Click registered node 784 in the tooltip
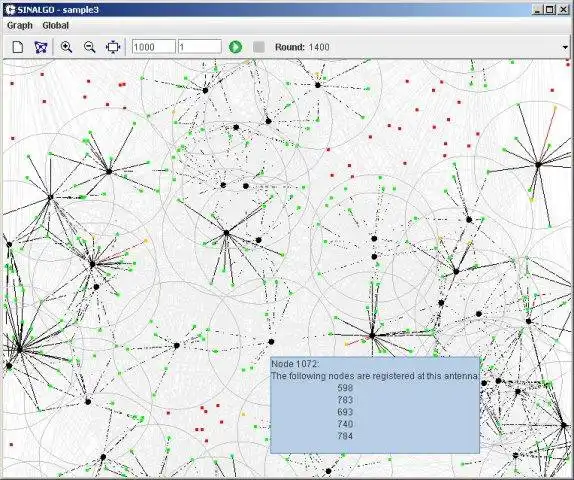Screen dimensions: 574x480 [345, 436]
